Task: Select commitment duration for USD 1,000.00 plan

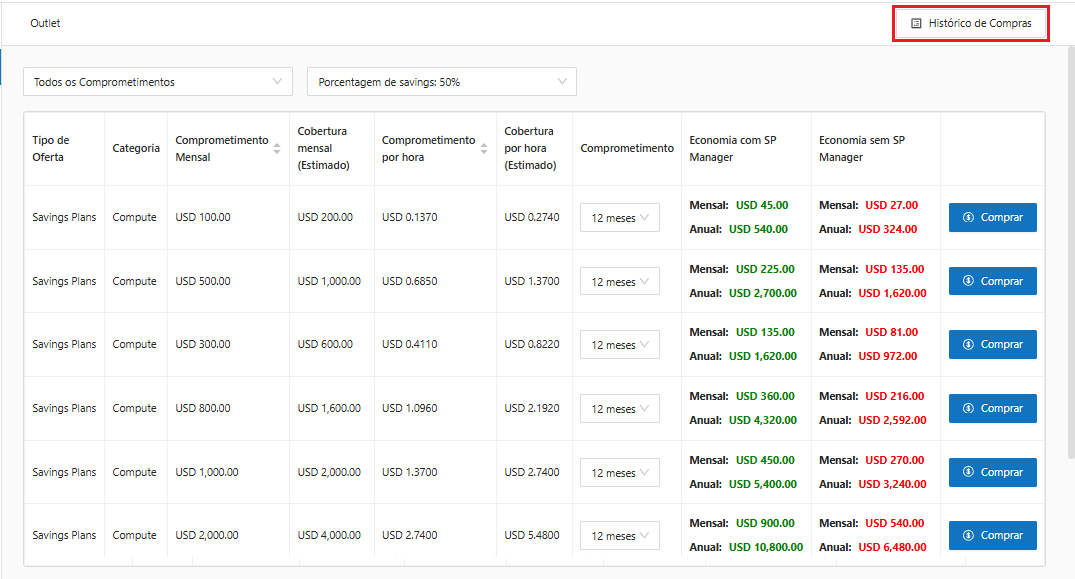Action: 619,473
